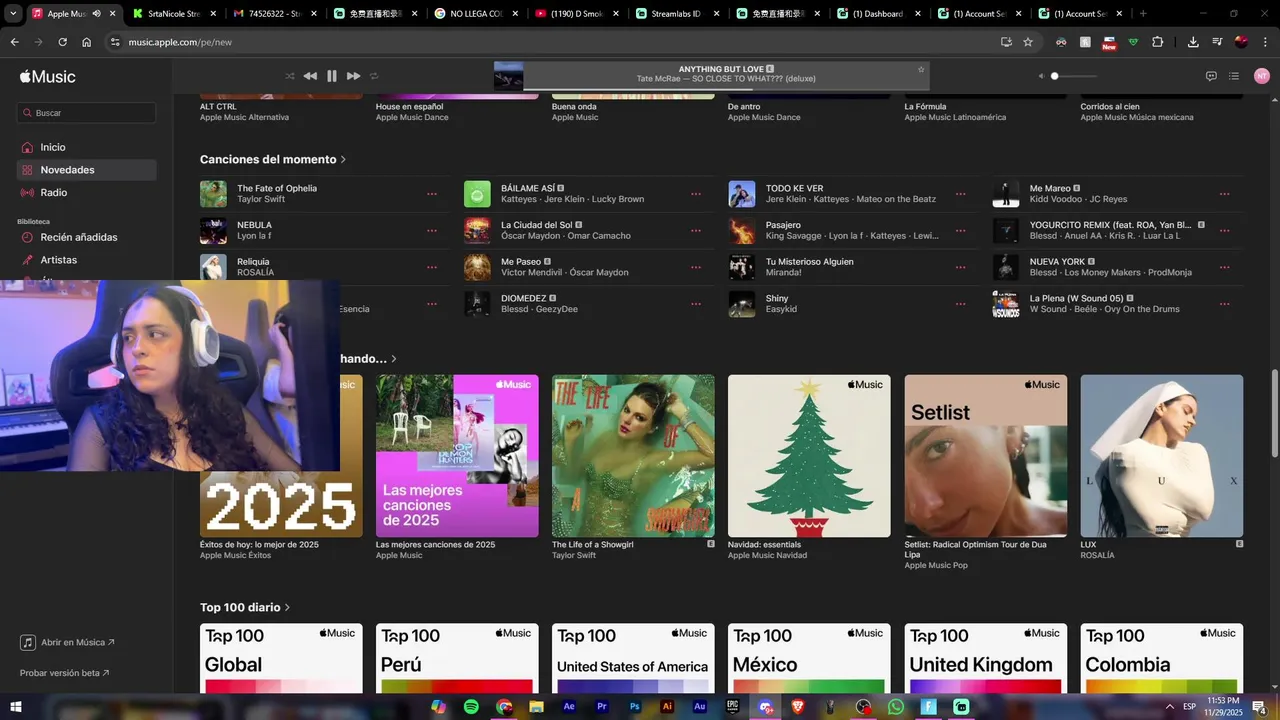1280x720 pixels.
Task: Open the browser extensions puzzle icon
Action: pos(1157,42)
